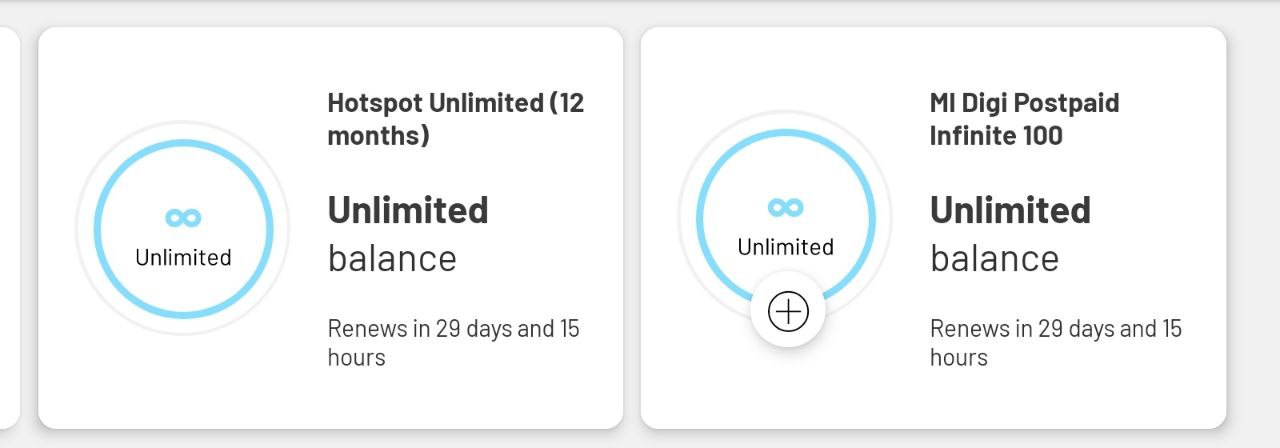Click 'Unlimited' label inside Postpaid circle

(786, 247)
